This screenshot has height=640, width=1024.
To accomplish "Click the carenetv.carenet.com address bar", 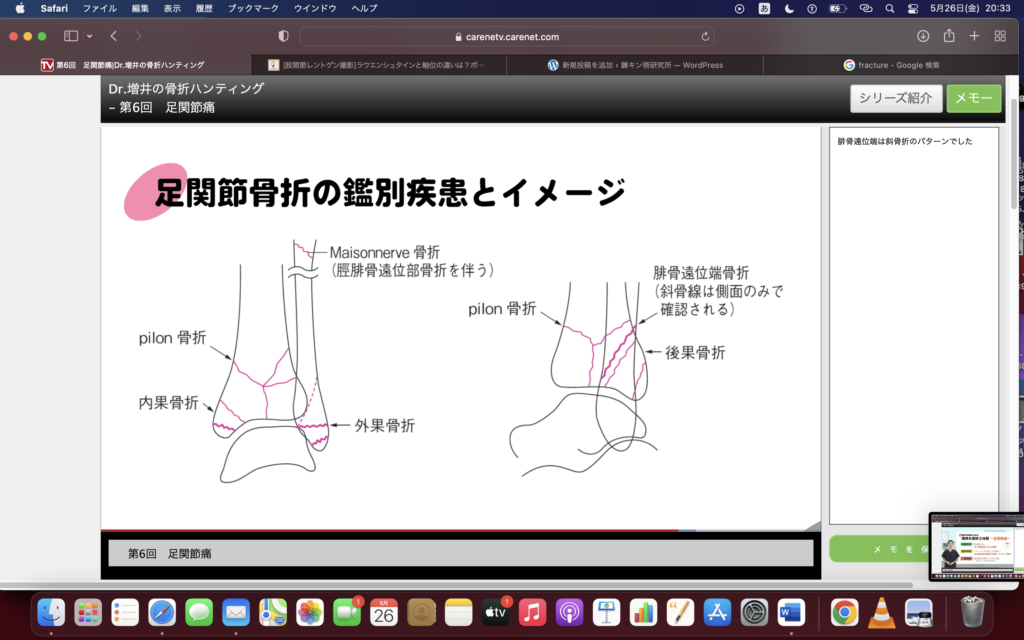I will (x=510, y=36).
